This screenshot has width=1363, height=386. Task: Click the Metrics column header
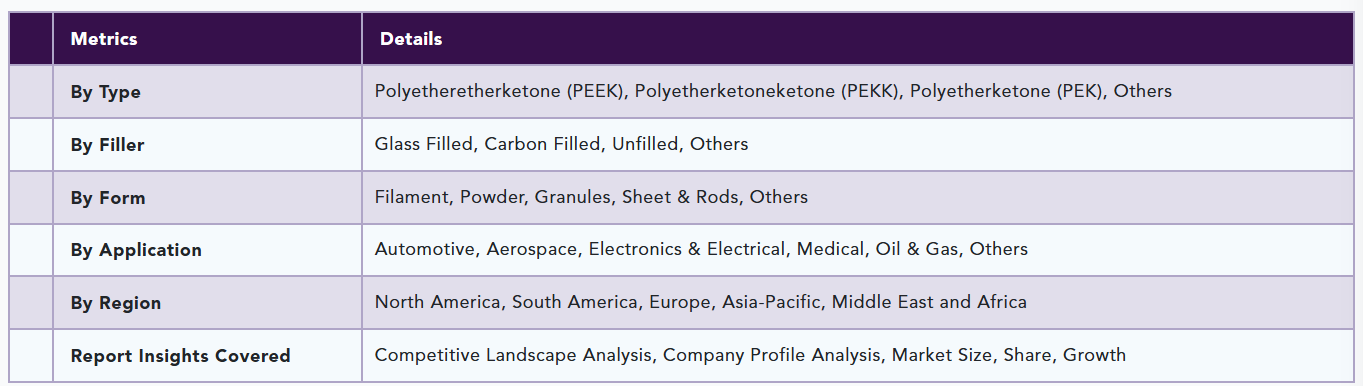[x=104, y=39]
